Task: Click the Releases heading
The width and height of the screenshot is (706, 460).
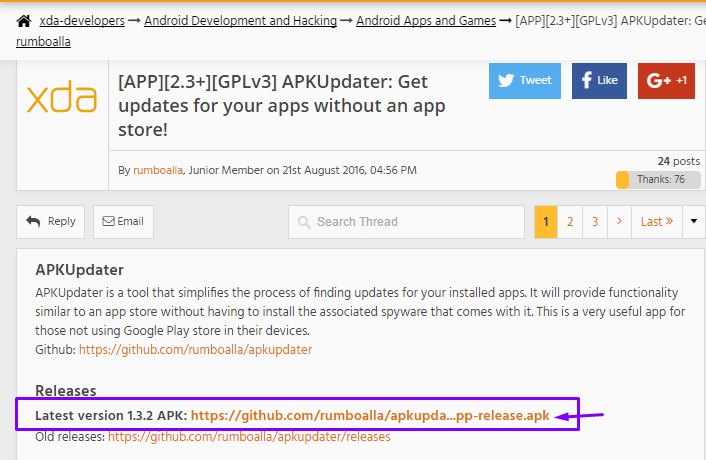Action: click(x=66, y=391)
